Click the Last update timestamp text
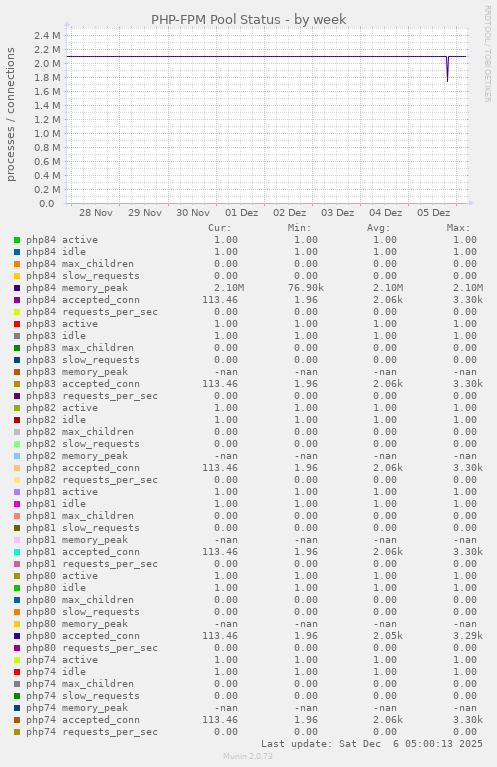This screenshot has height=767, width=497. 372,744
